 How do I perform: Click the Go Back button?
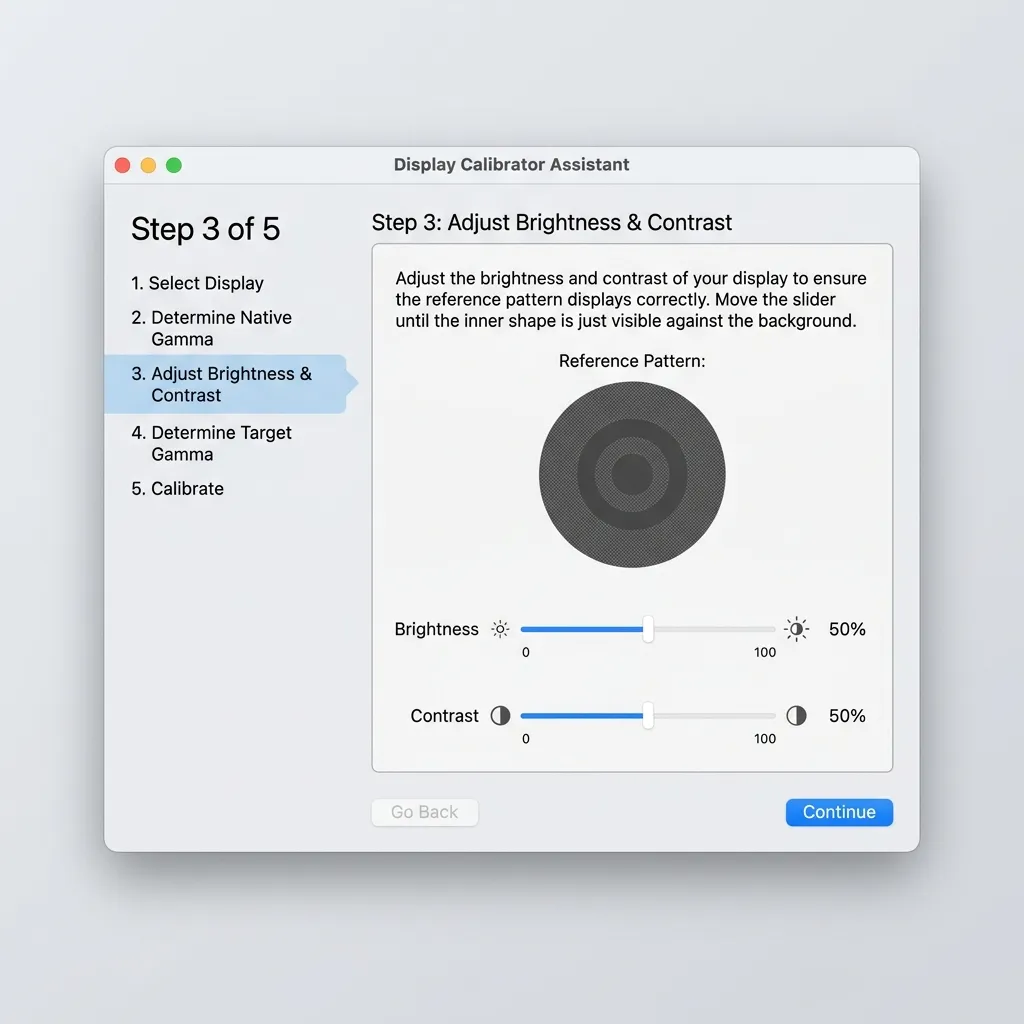[x=424, y=812]
